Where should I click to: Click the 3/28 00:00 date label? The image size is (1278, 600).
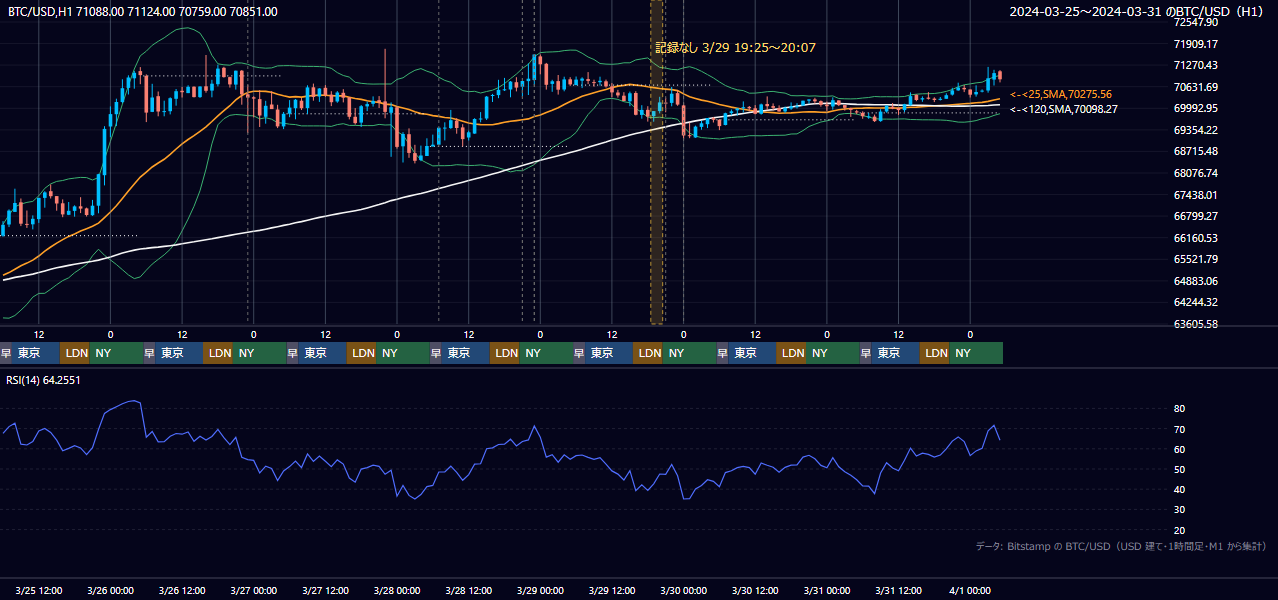[x=397, y=590]
